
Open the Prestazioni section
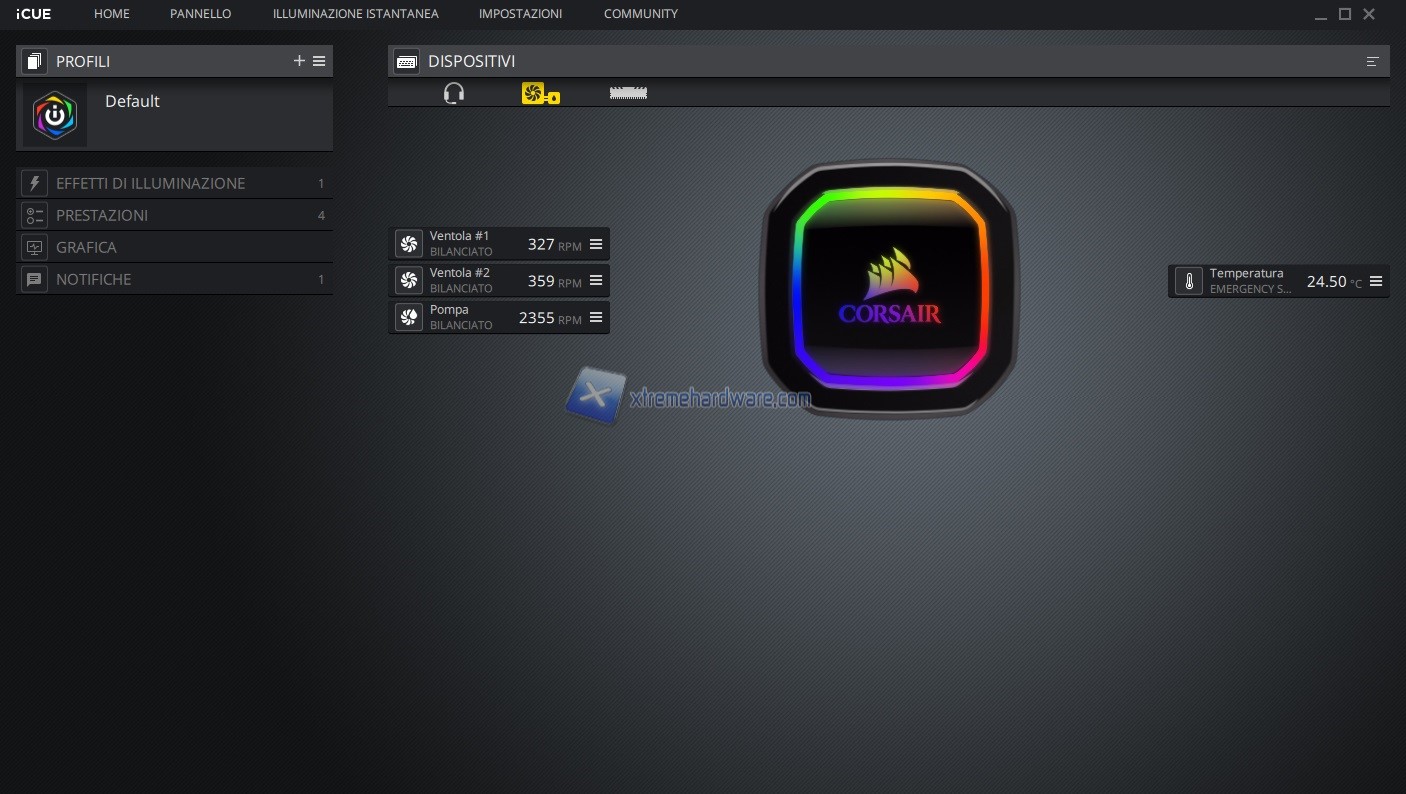click(x=102, y=216)
